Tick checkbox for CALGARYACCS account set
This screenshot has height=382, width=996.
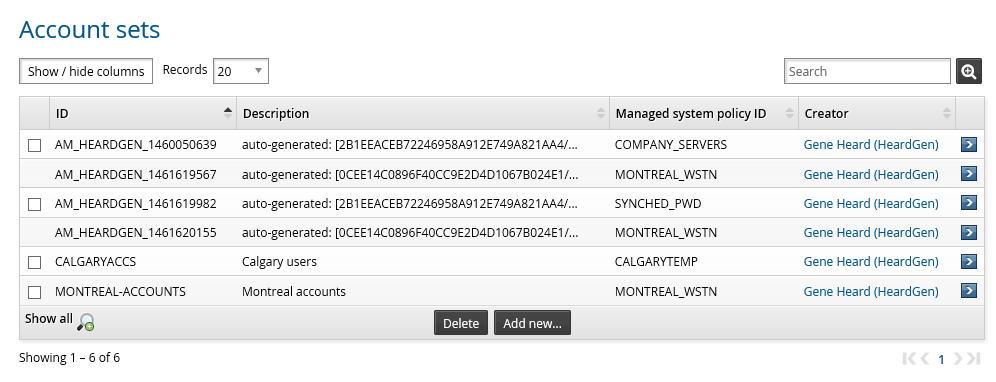pos(34,262)
